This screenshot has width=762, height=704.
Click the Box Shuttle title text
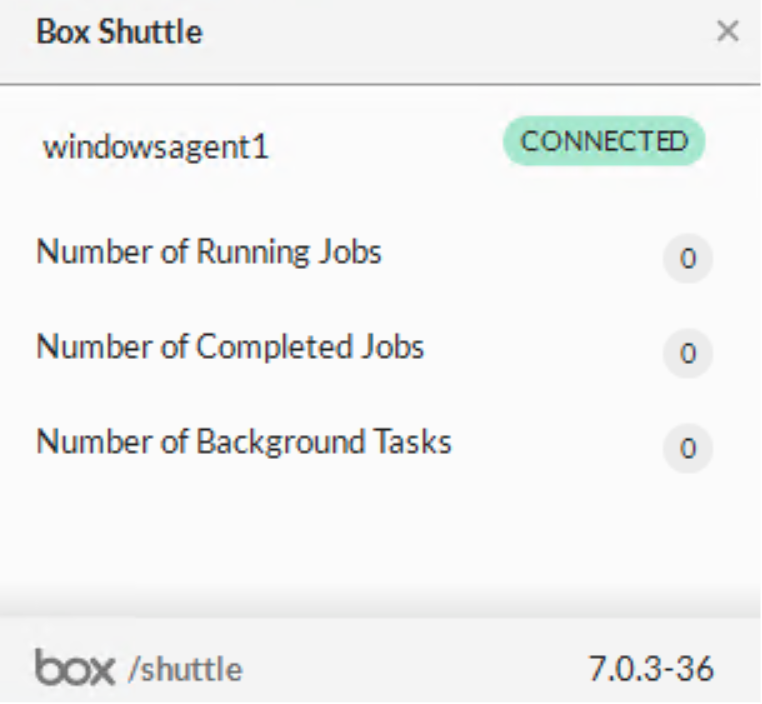click(119, 32)
